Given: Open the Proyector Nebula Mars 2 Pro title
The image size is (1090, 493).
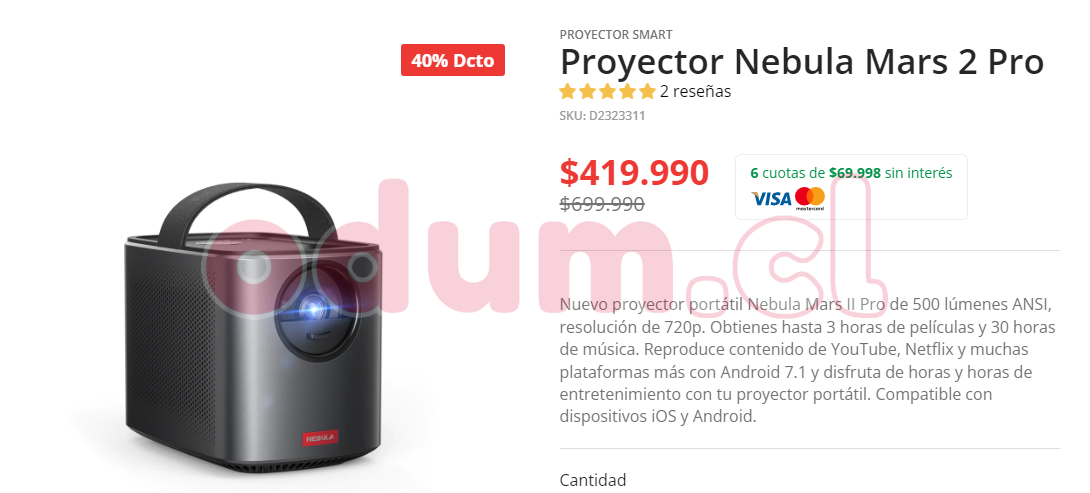Looking at the screenshot, I should click(802, 62).
